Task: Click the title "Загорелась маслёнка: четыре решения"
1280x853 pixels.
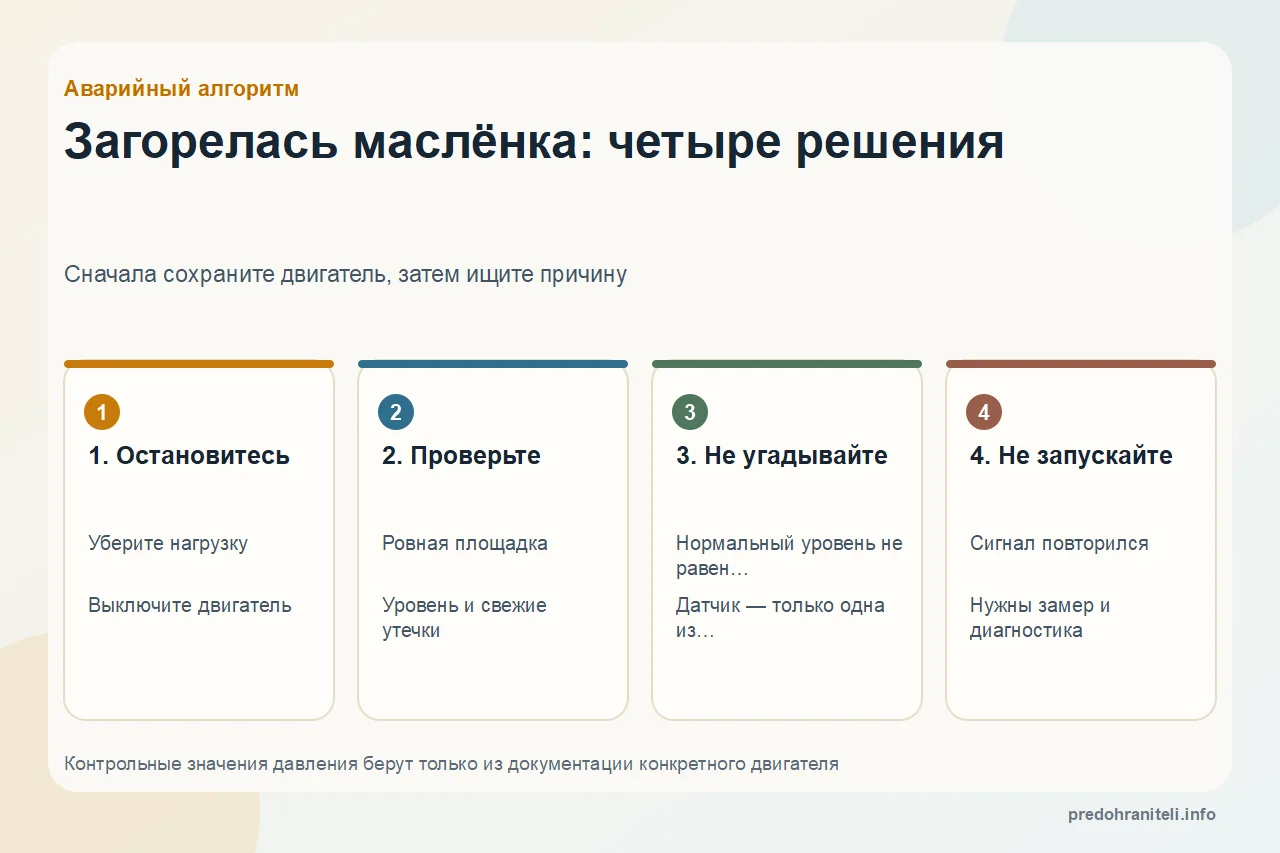Action: tap(534, 142)
